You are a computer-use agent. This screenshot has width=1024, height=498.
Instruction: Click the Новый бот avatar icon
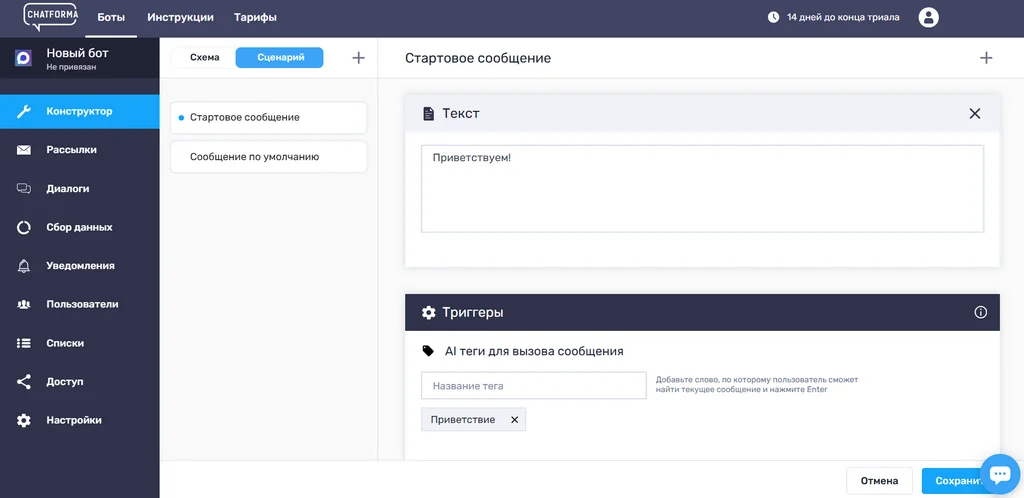(x=24, y=58)
